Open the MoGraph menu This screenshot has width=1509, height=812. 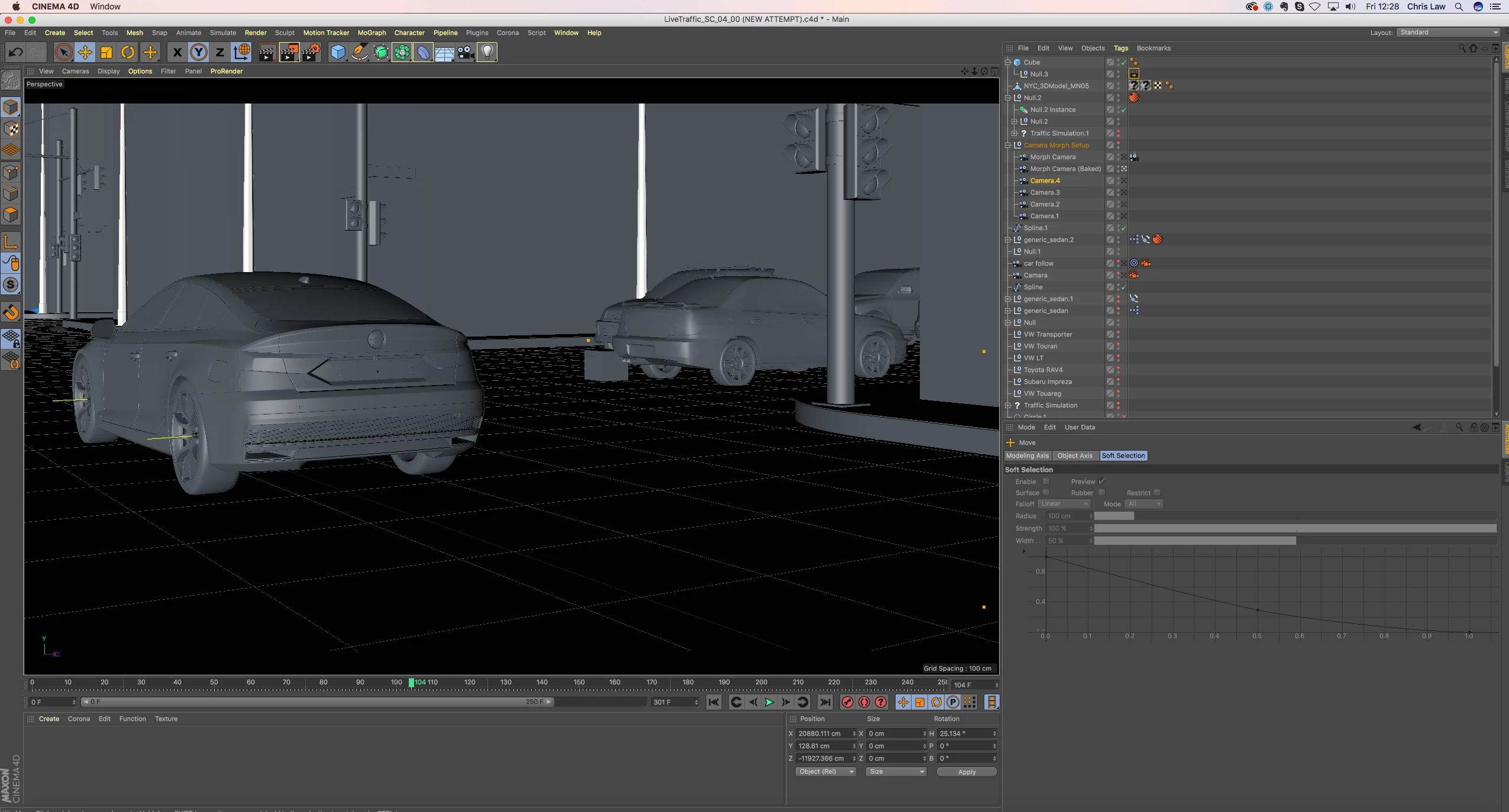coord(371,33)
